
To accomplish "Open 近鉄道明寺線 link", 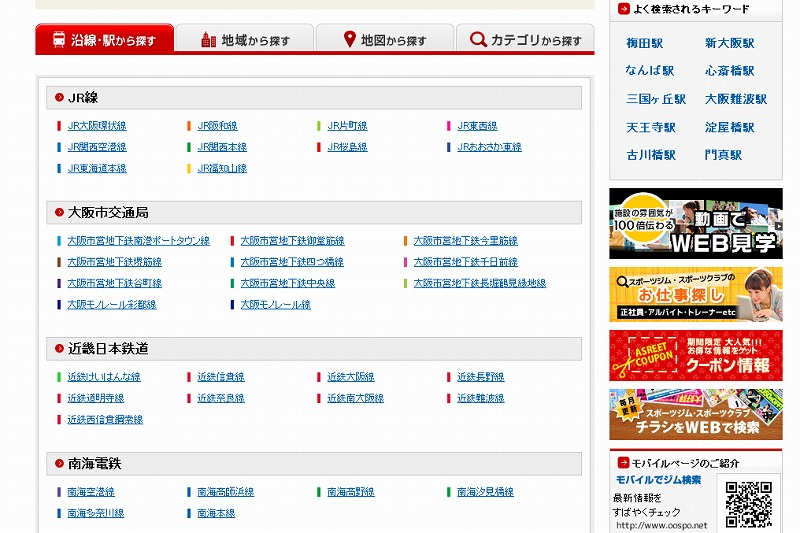I will click(96, 398).
